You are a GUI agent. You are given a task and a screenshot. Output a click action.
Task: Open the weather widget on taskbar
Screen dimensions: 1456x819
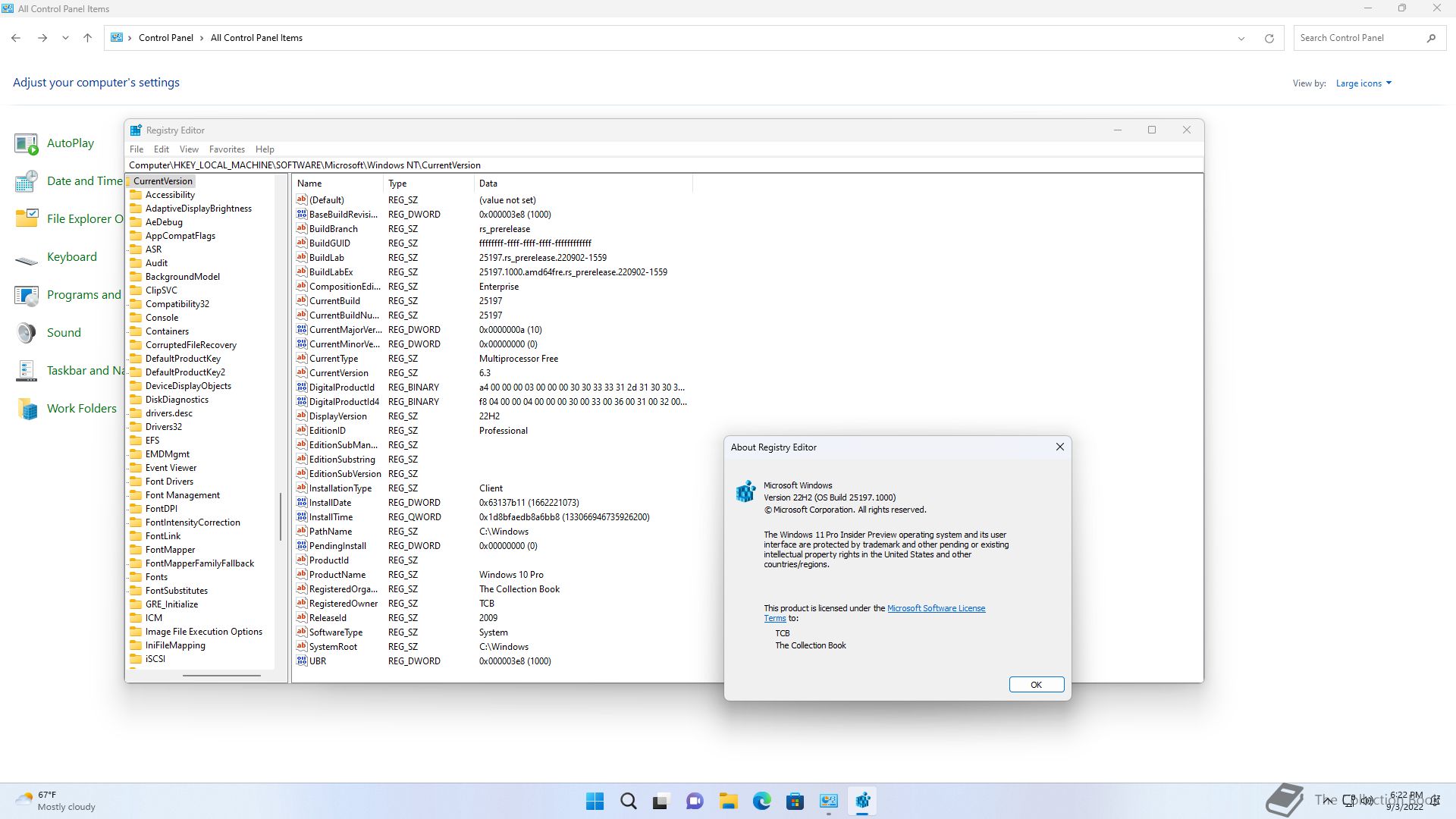tap(56, 801)
